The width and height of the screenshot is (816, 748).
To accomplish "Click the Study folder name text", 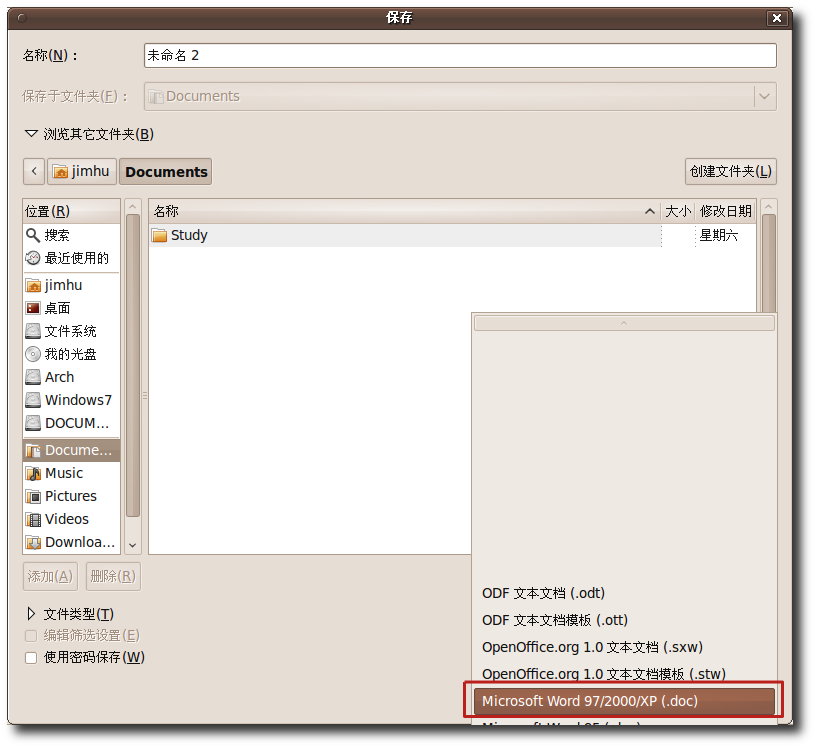I will point(189,235).
